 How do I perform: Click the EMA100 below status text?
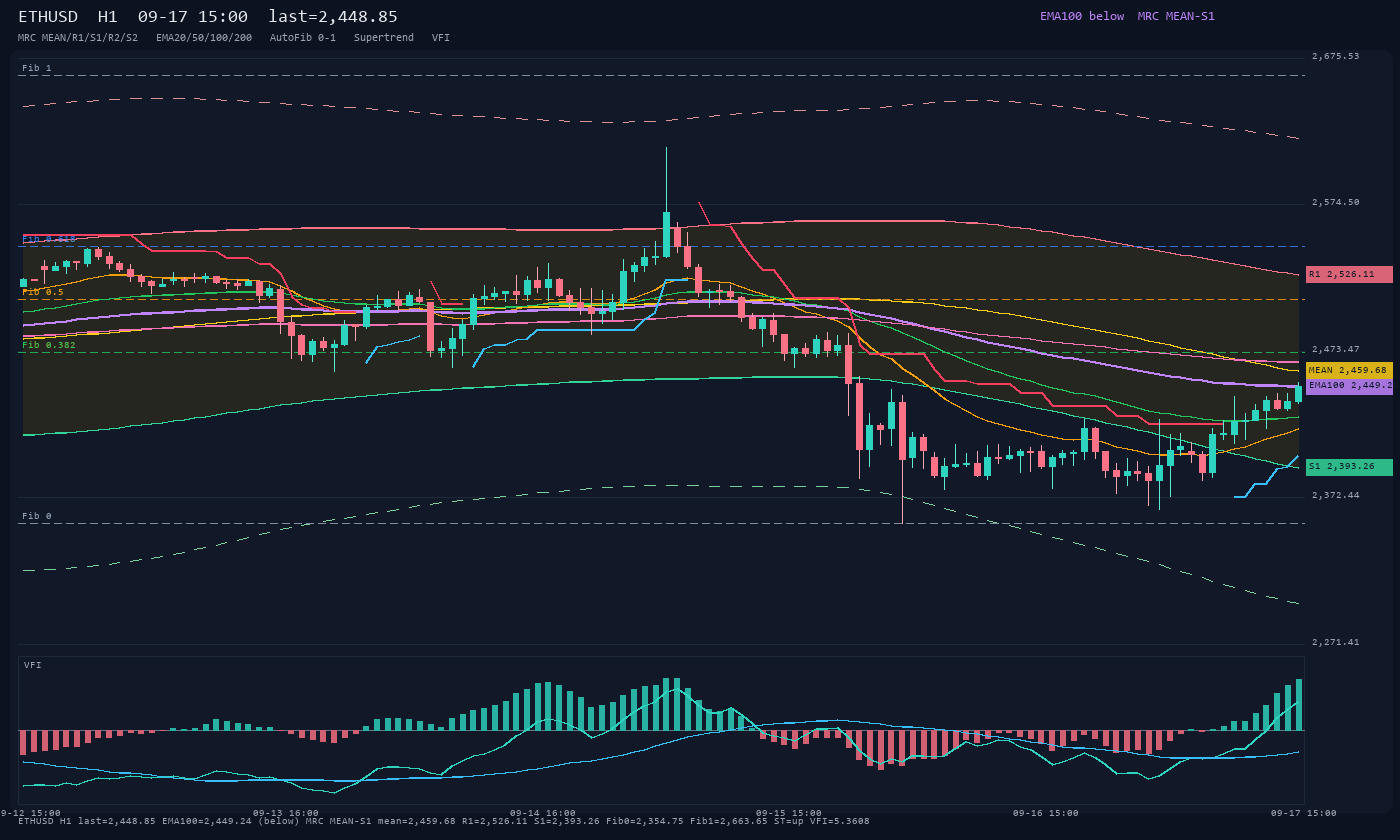1082,16
